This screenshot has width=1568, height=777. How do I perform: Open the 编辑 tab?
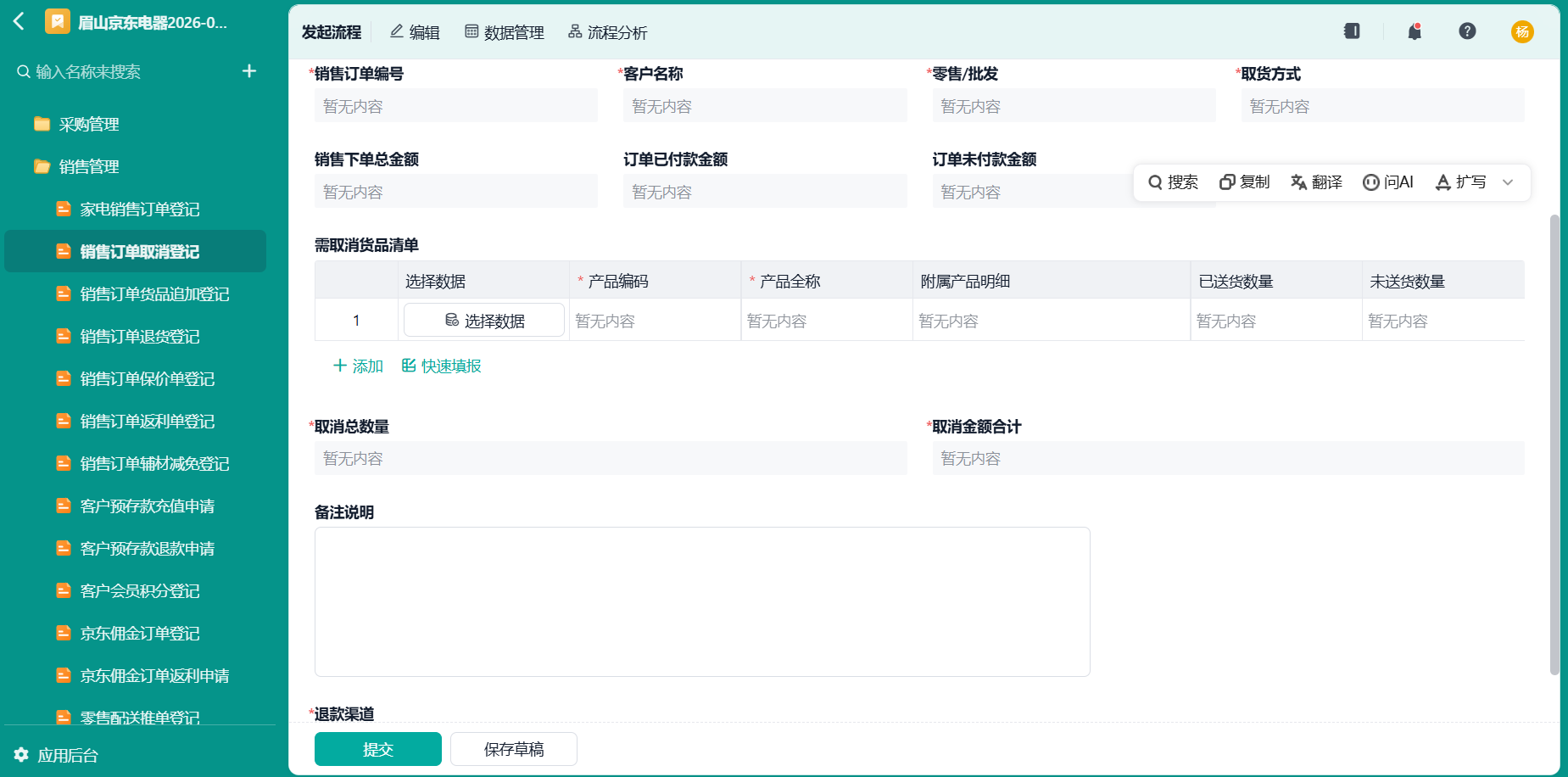coord(415,32)
